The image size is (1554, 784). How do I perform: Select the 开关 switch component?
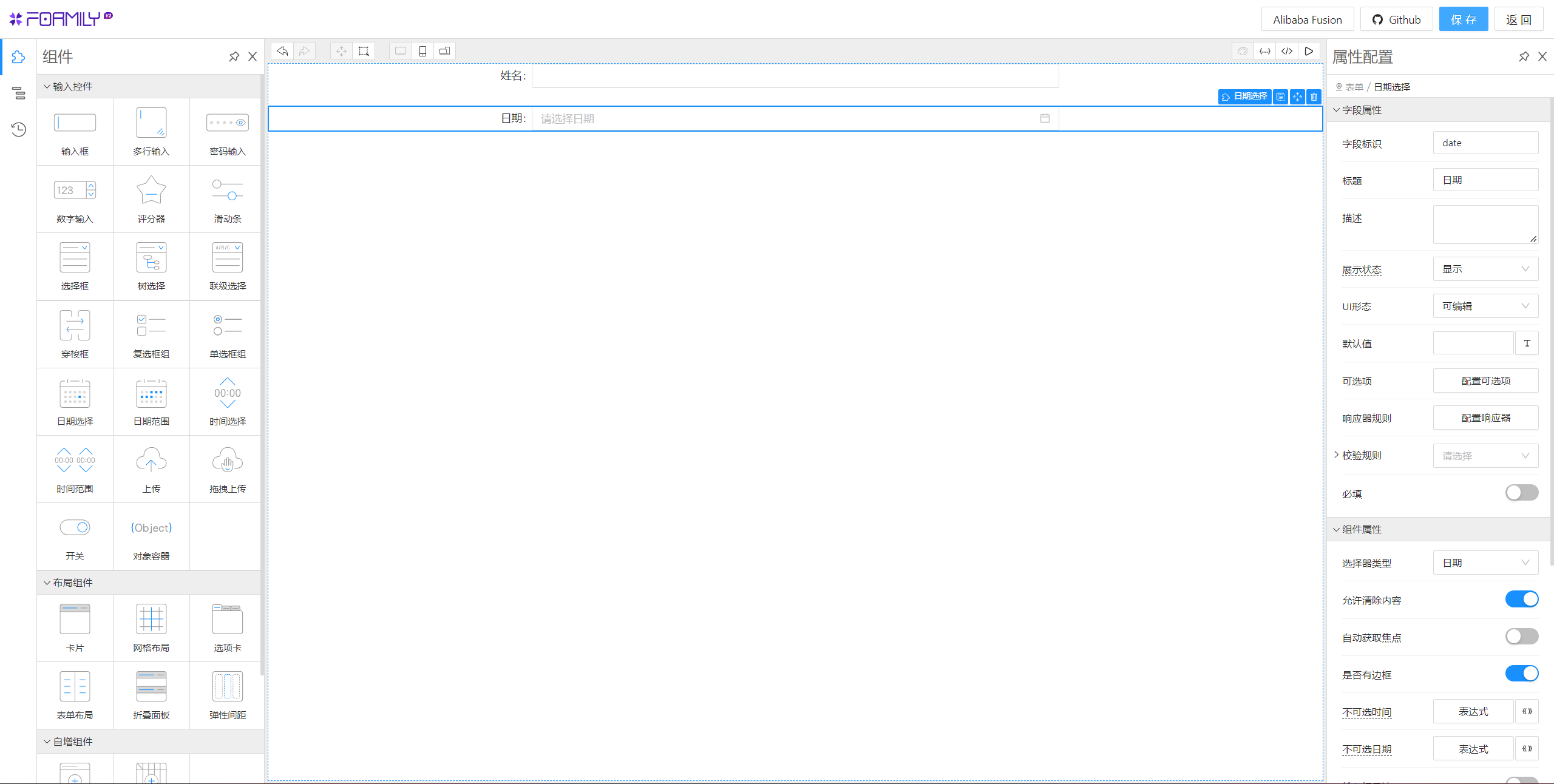click(x=75, y=536)
